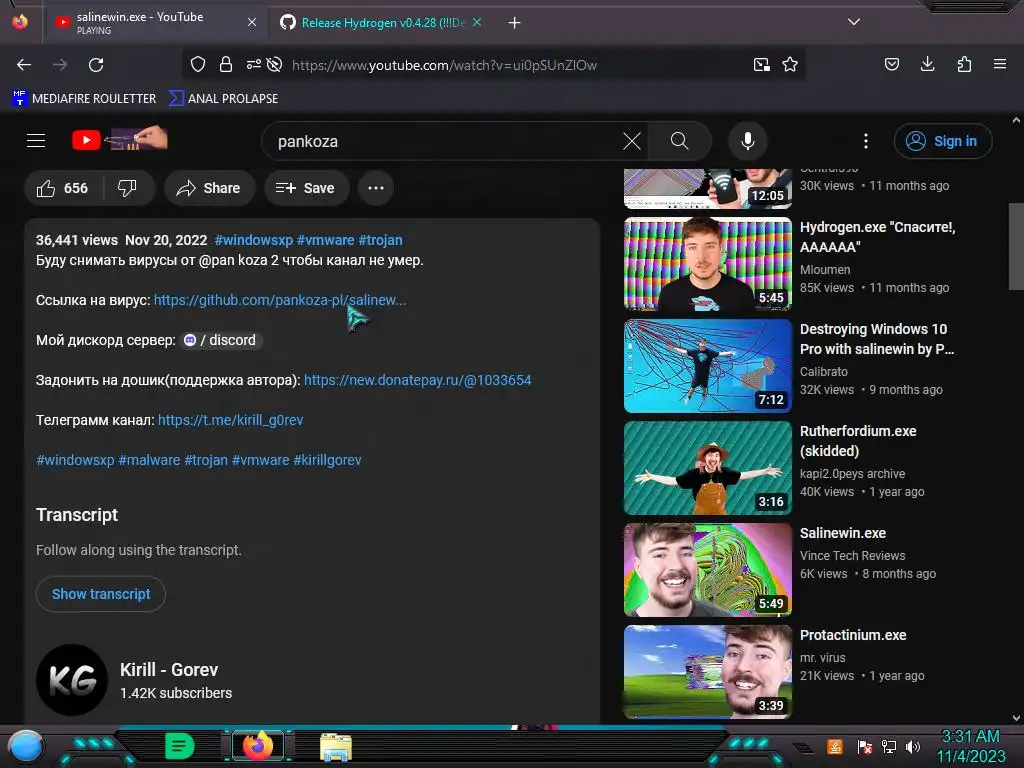Open the site permissions icon in address bar
The width and height of the screenshot is (1024, 768).
253,64
